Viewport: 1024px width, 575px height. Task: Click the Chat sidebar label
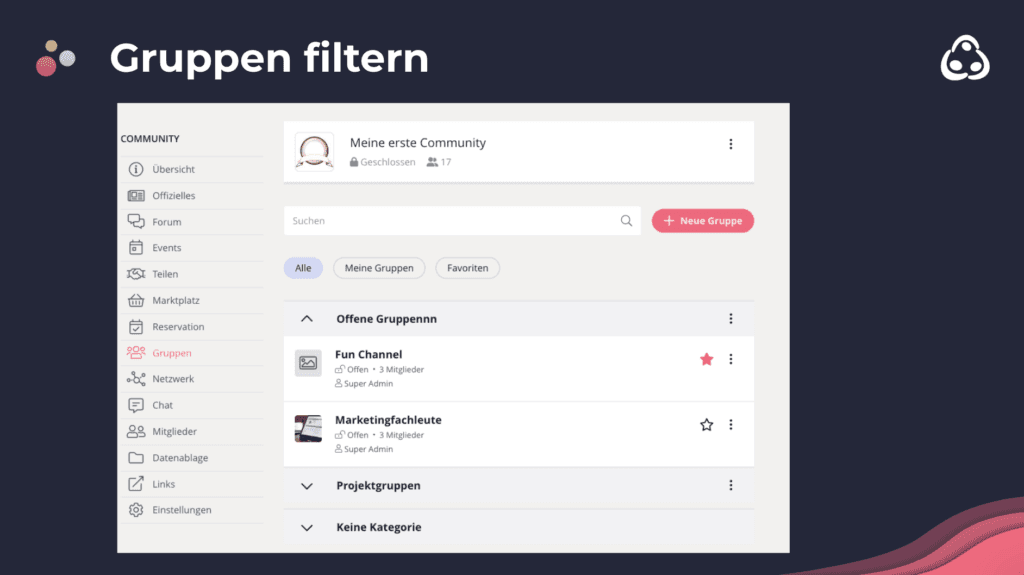tap(163, 405)
